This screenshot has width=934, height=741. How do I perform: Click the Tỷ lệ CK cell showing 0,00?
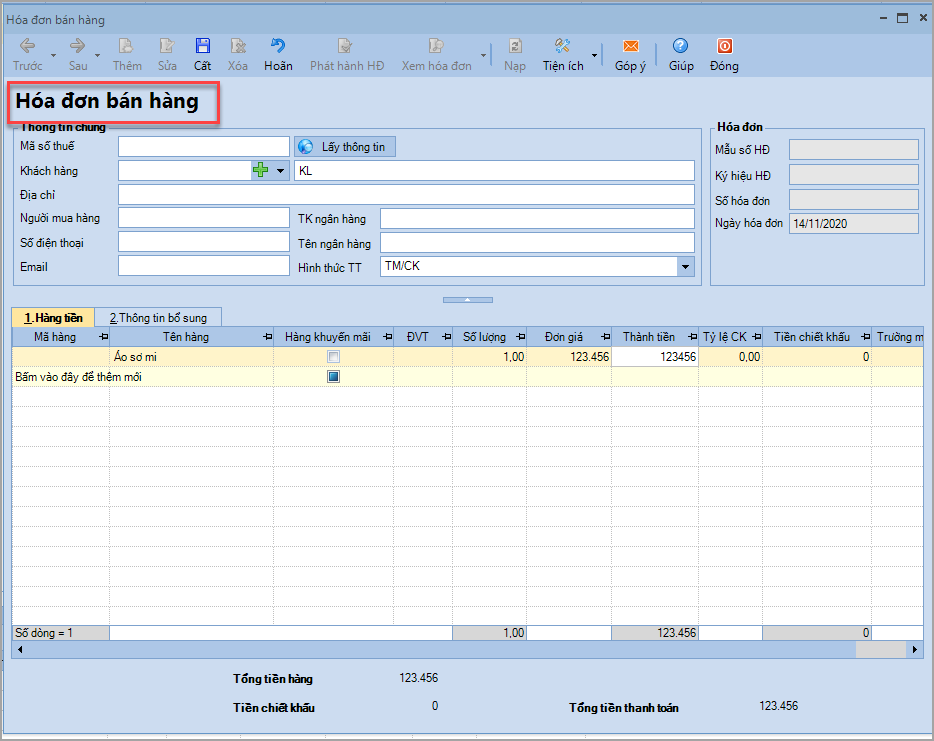point(730,357)
